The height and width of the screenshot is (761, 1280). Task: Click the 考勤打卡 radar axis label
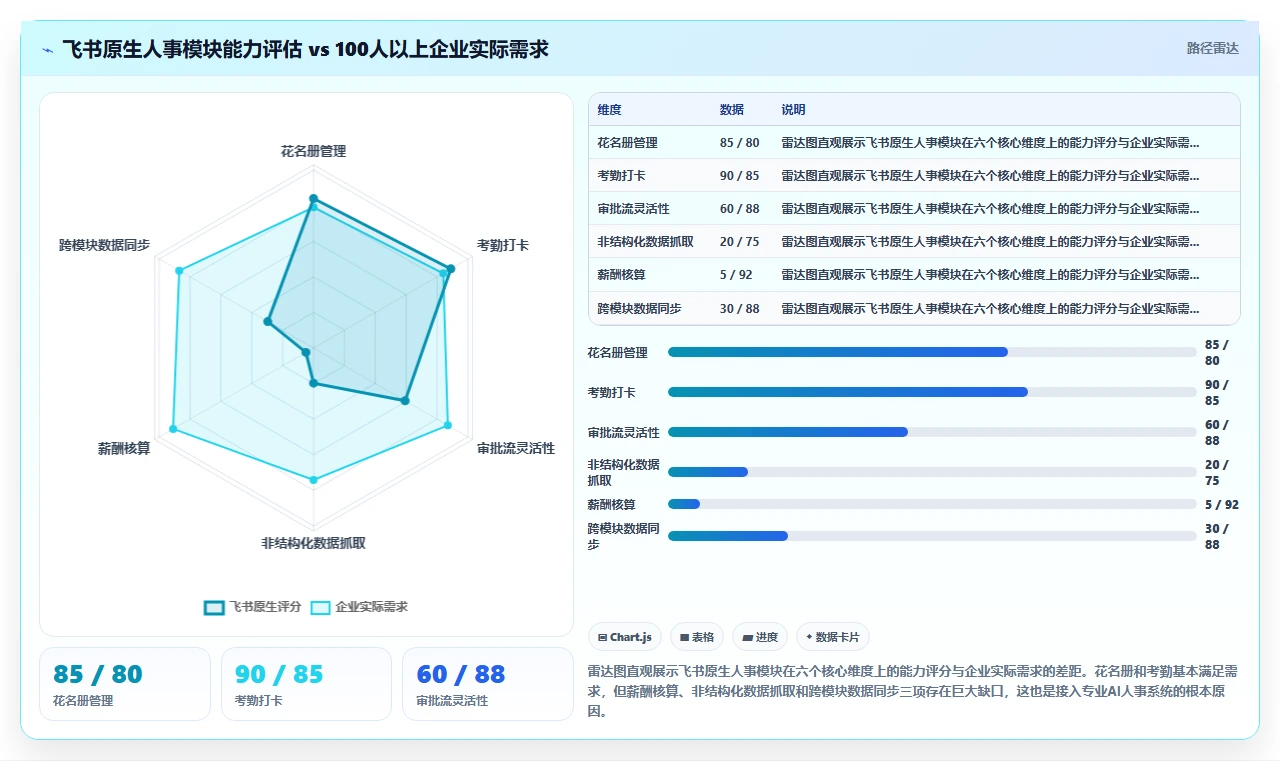tap(503, 244)
